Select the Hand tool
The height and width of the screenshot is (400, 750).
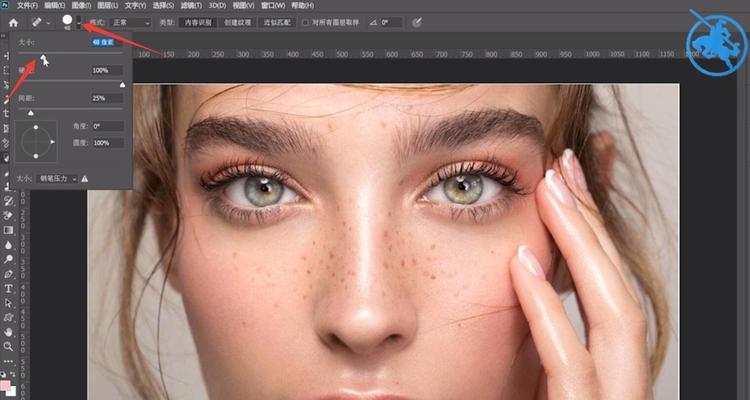coord(8,332)
